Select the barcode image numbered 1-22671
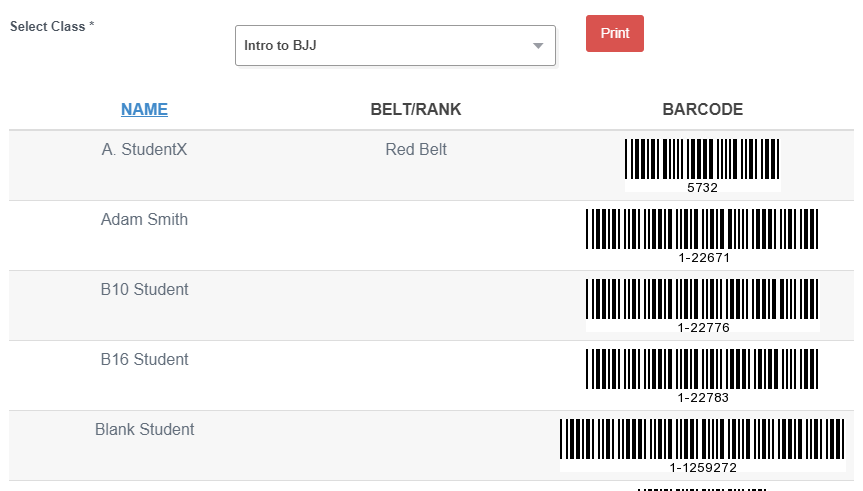This screenshot has width=863, height=491. tap(702, 236)
